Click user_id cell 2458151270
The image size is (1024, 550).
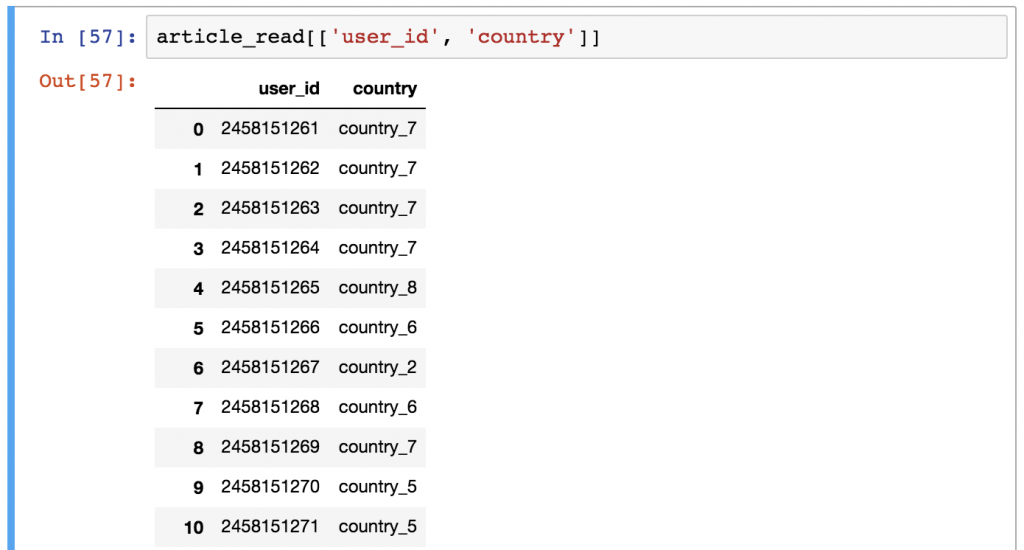click(270, 487)
